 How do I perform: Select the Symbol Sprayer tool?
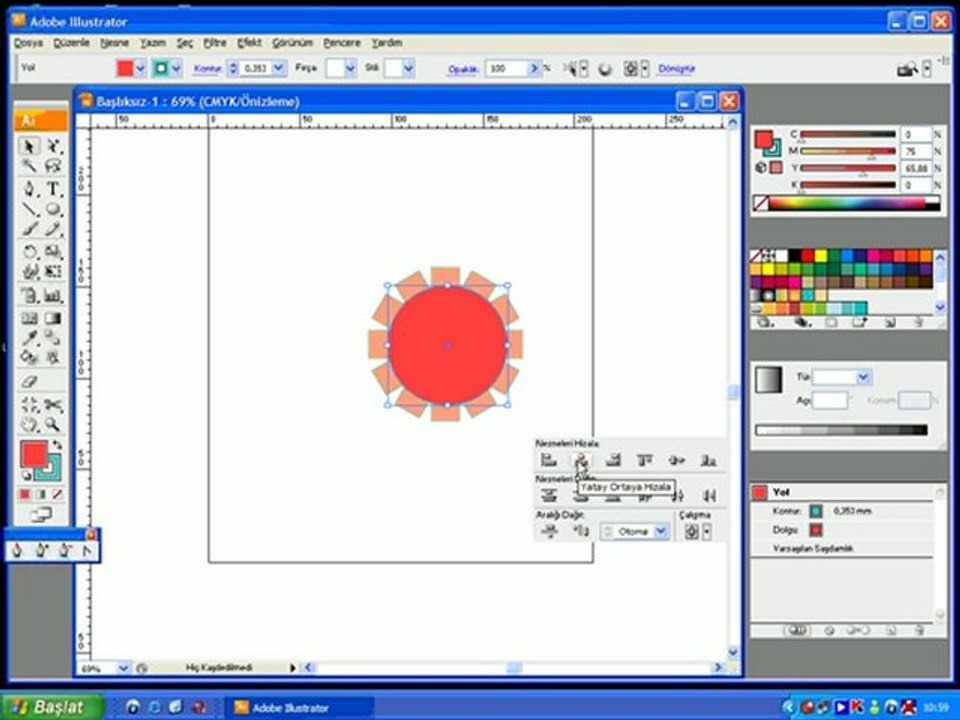coord(28,296)
